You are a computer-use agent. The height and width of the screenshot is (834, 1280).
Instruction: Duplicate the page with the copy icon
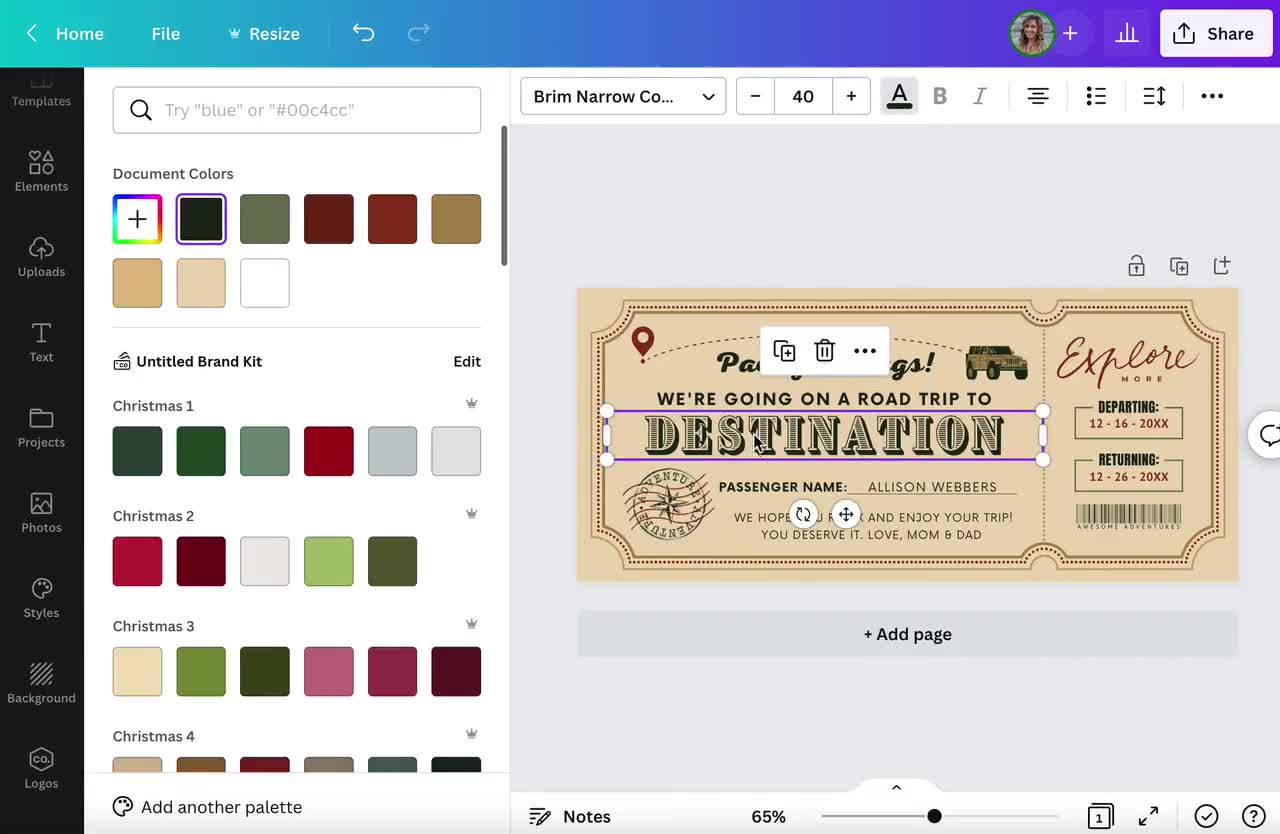1179,266
